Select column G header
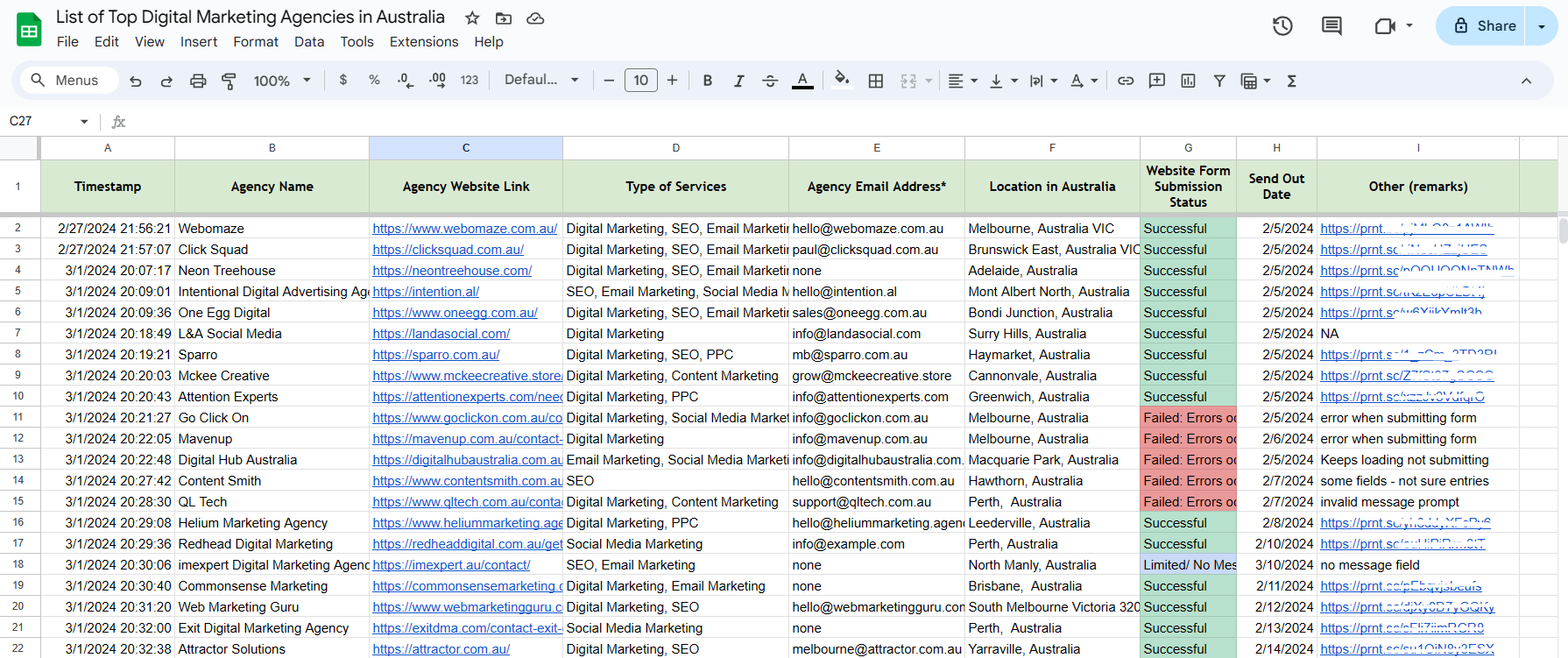 1188,148
